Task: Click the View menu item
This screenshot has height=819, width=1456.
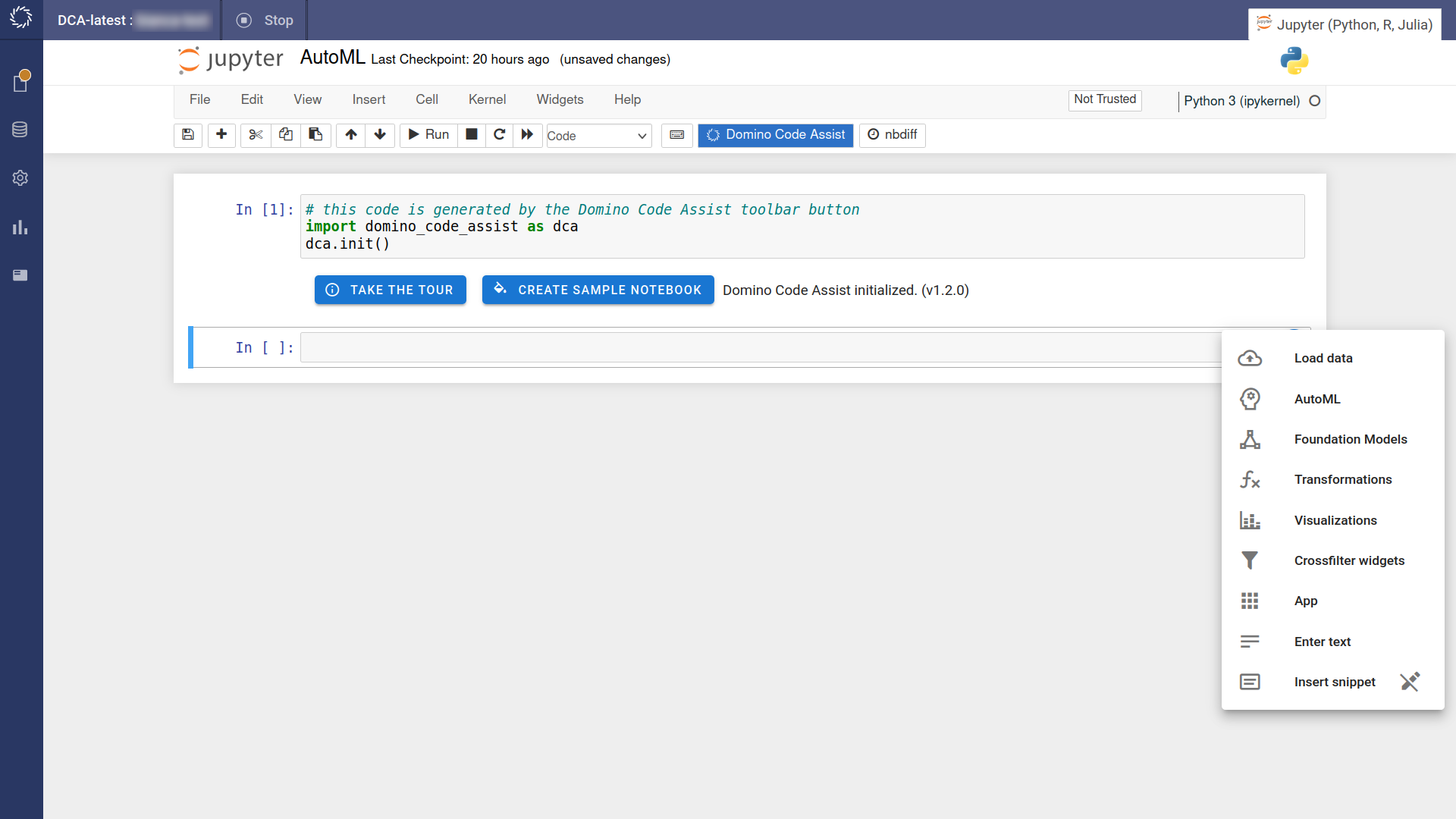Action: coord(306,99)
